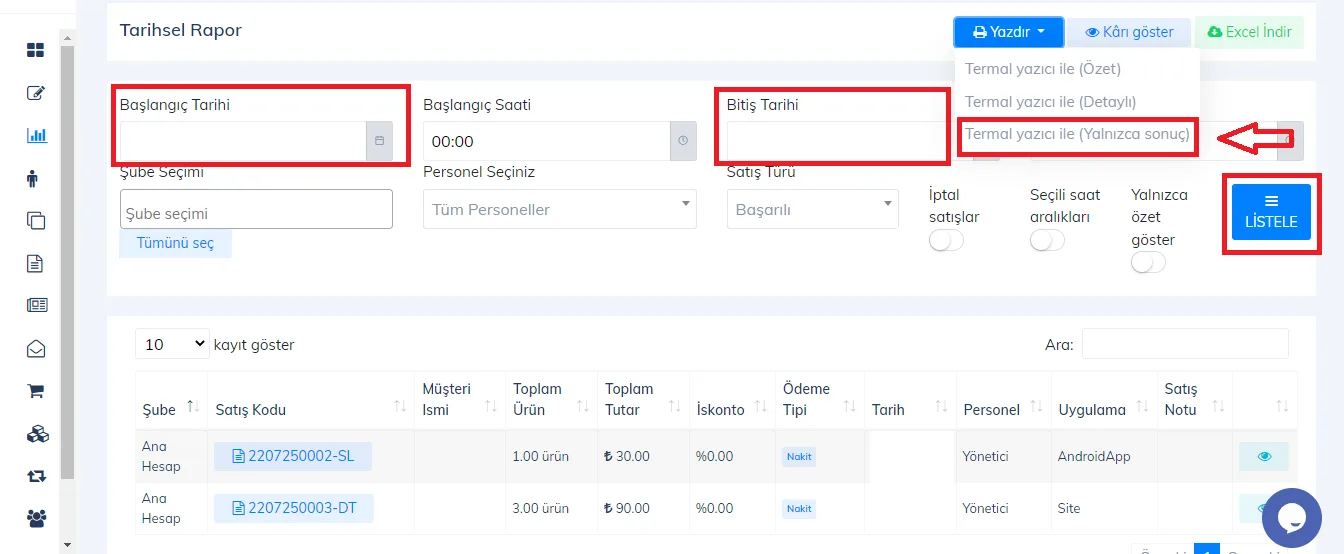Click the Başlangıç Tarihi date input
This screenshot has height=554, width=1344.
[243, 141]
